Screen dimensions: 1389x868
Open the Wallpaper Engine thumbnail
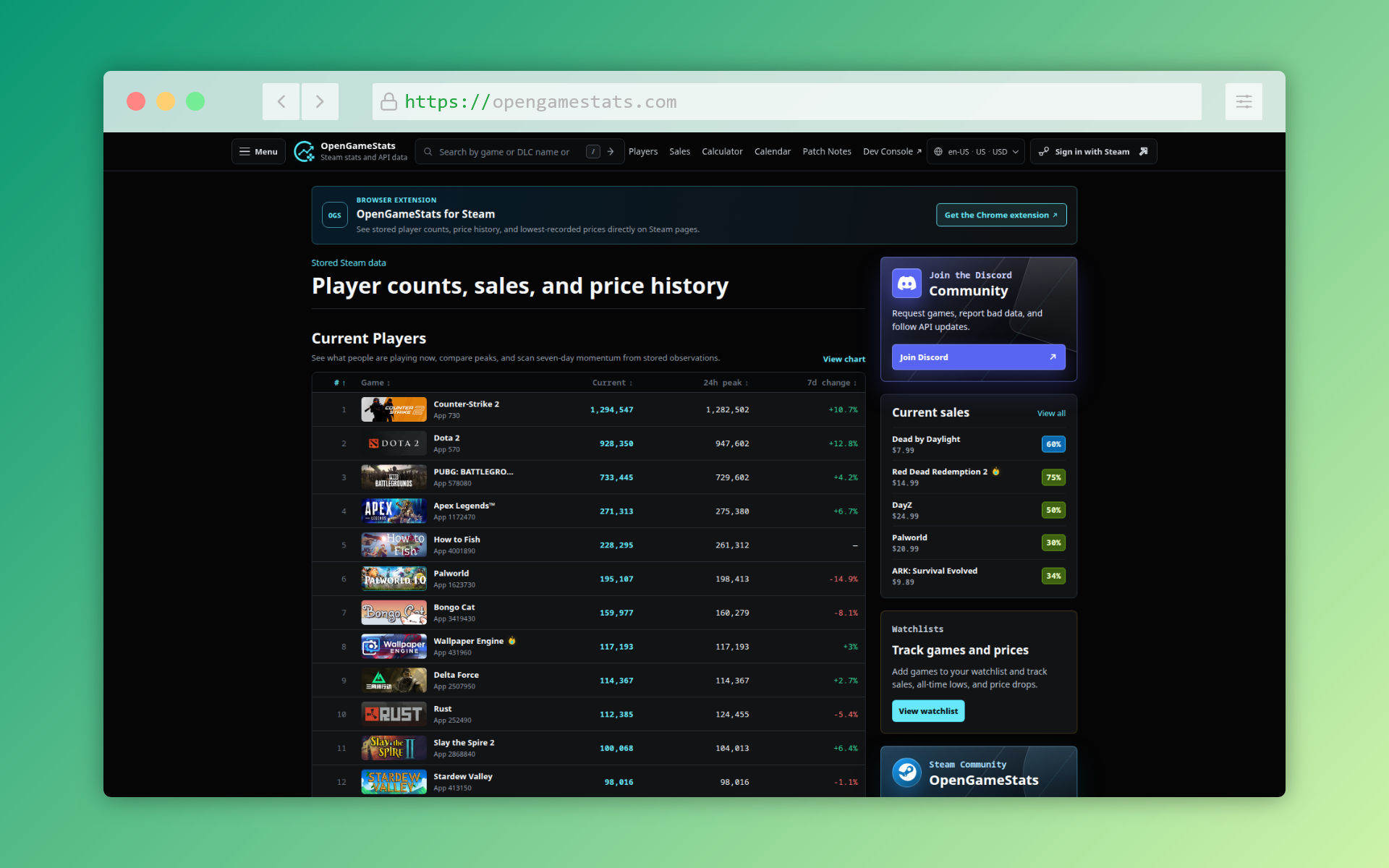[394, 647]
